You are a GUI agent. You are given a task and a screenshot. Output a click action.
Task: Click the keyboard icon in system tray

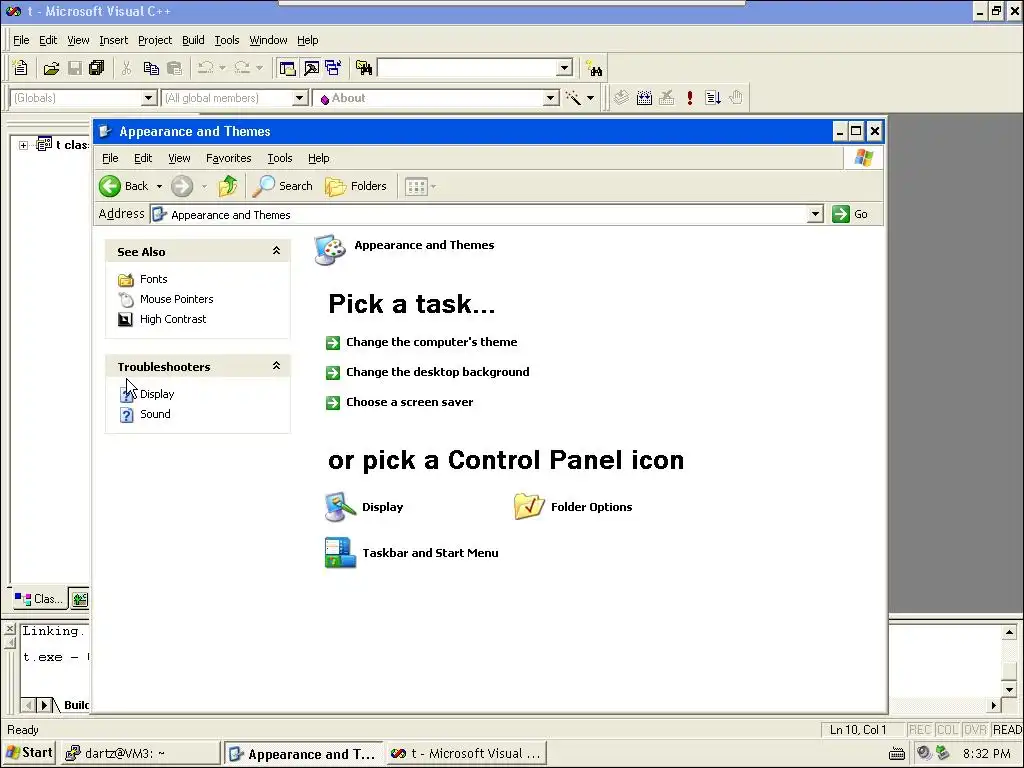[x=897, y=754]
